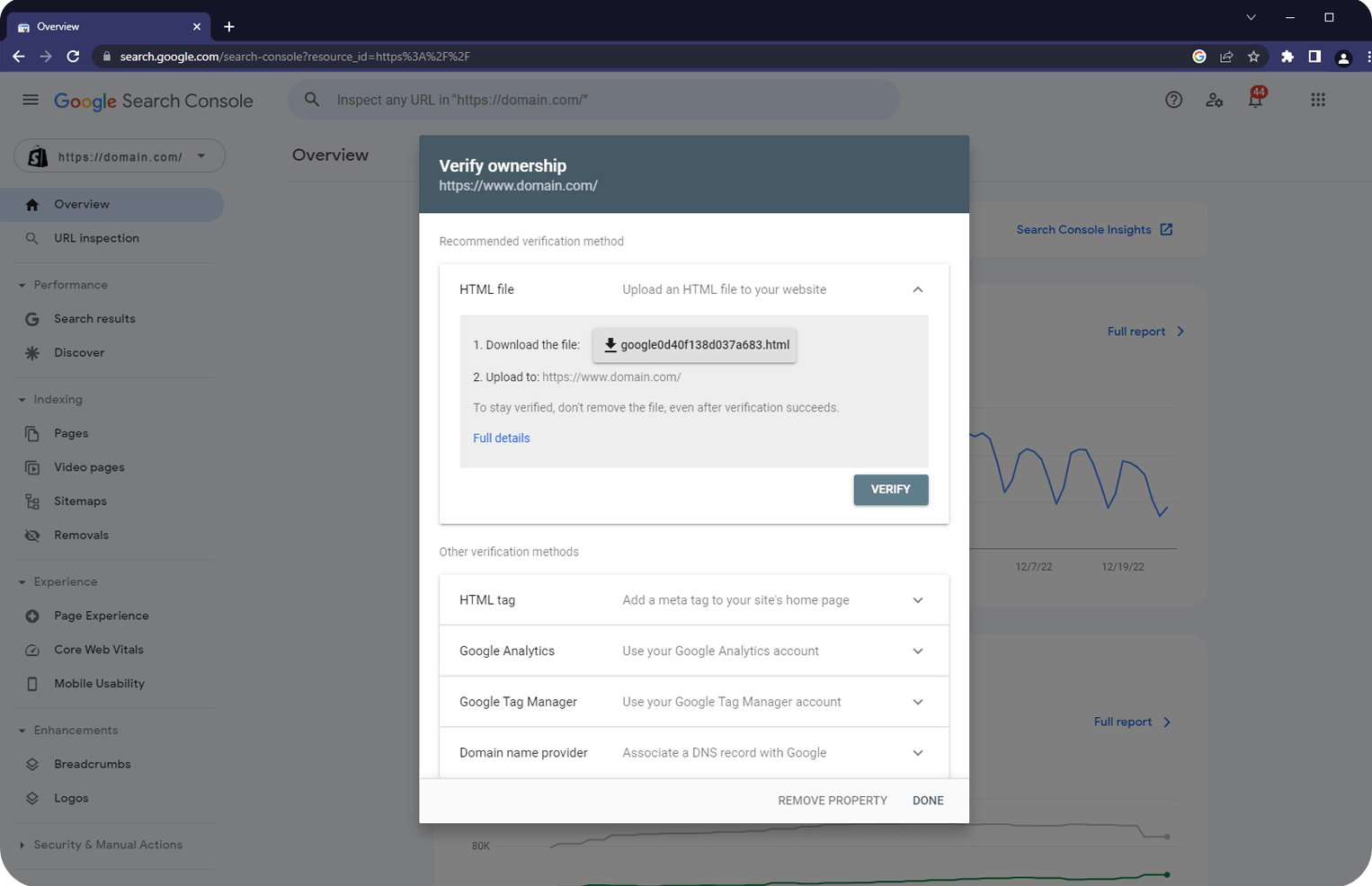Screen dimensions: 1372x886
Task: Open the property selector dropdown
Action: coord(120,156)
